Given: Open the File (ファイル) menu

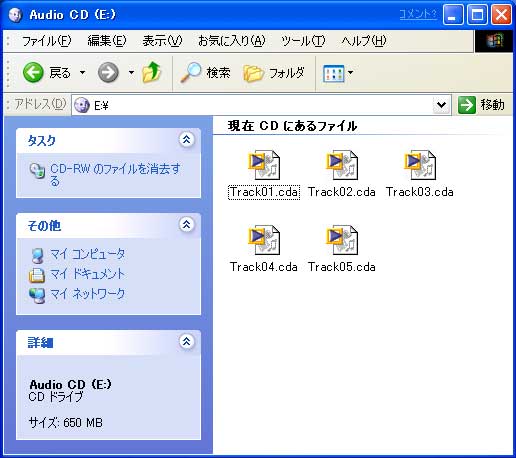Looking at the screenshot, I should click(46, 41).
